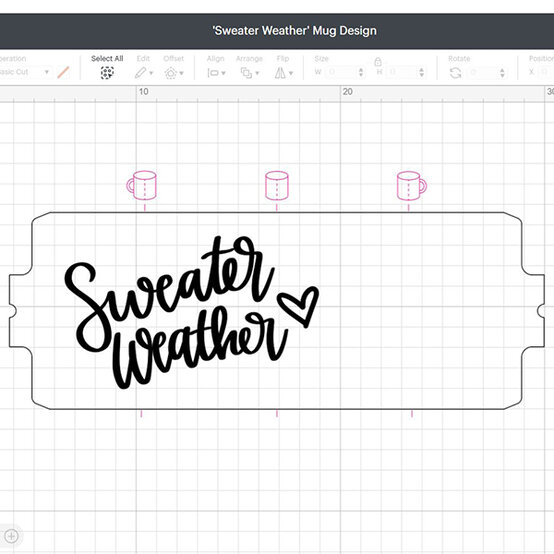Expand the Flip dropdown arrow
Viewport: 554px width, 554px height.
[x=291, y=73]
